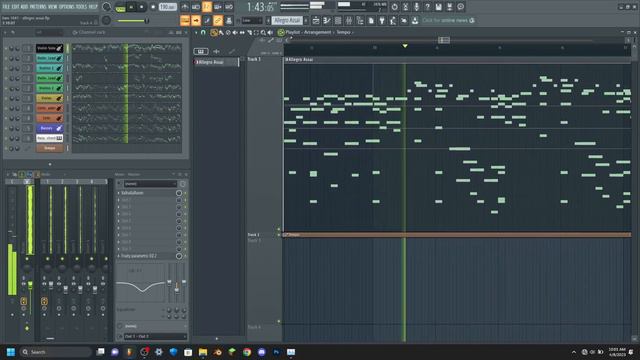Open the TOOLS menu
640x360 pixels.
tap(82, 7)
